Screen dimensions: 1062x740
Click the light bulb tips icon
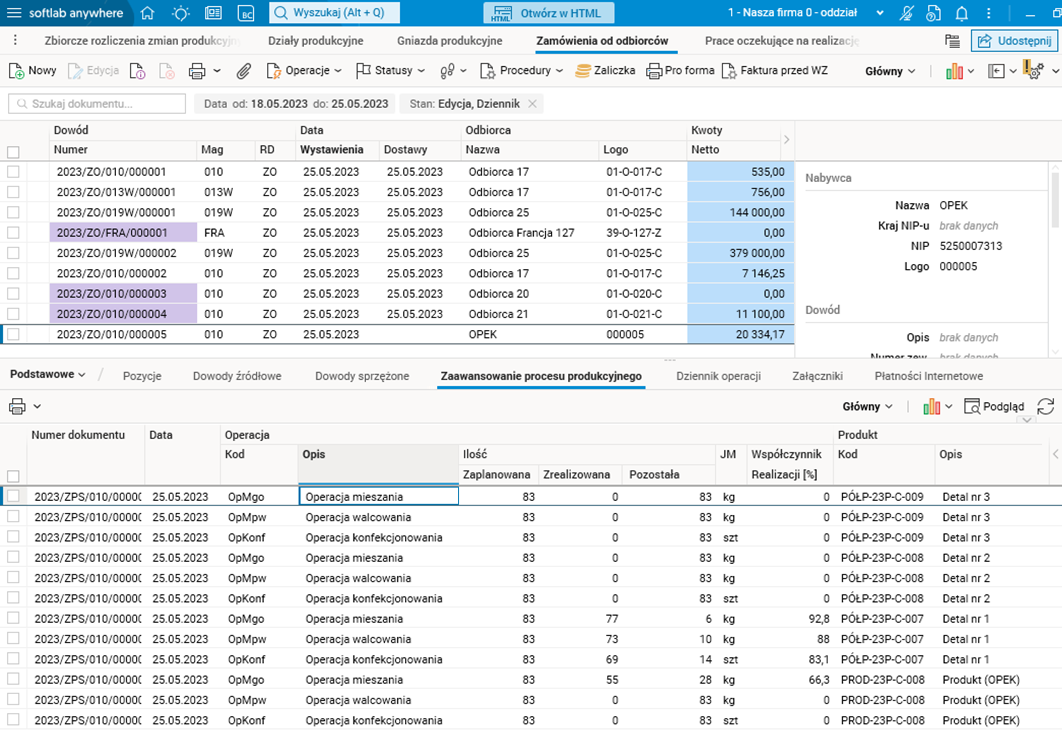coord(180,13)
